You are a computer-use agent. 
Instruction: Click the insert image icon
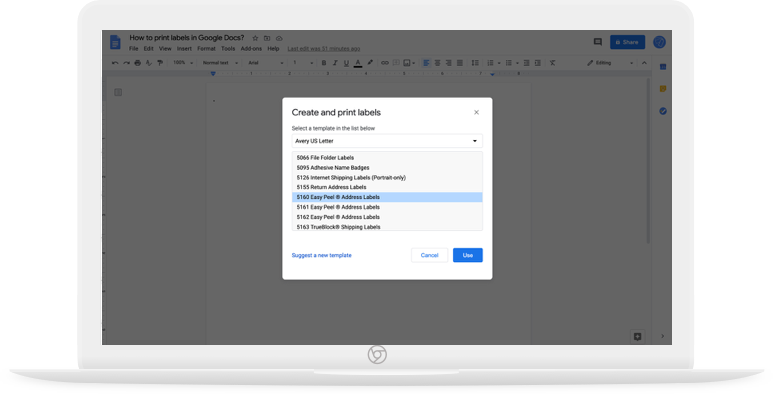pos(407,63)
